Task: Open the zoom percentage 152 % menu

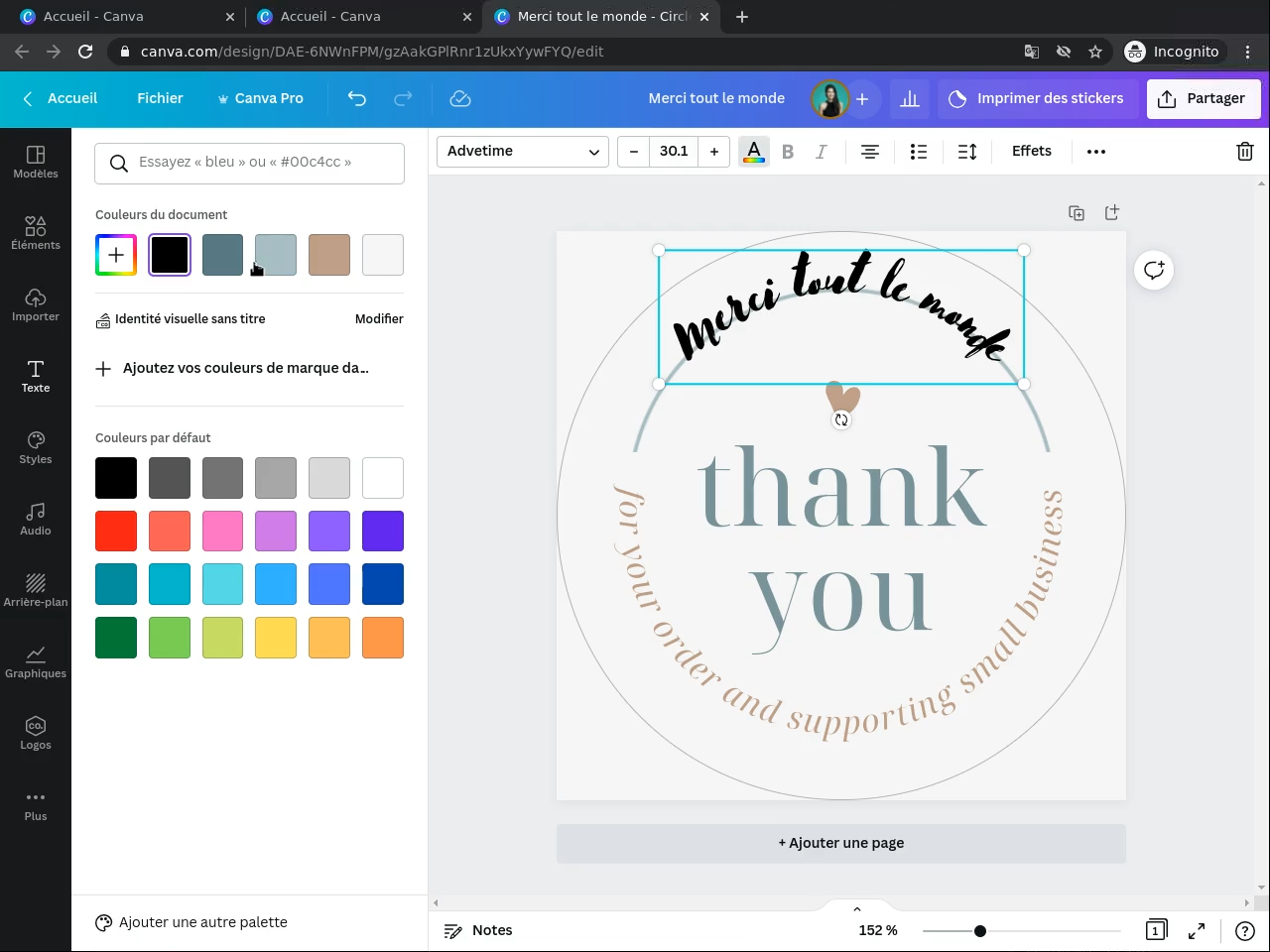Action: click(878, 930)
